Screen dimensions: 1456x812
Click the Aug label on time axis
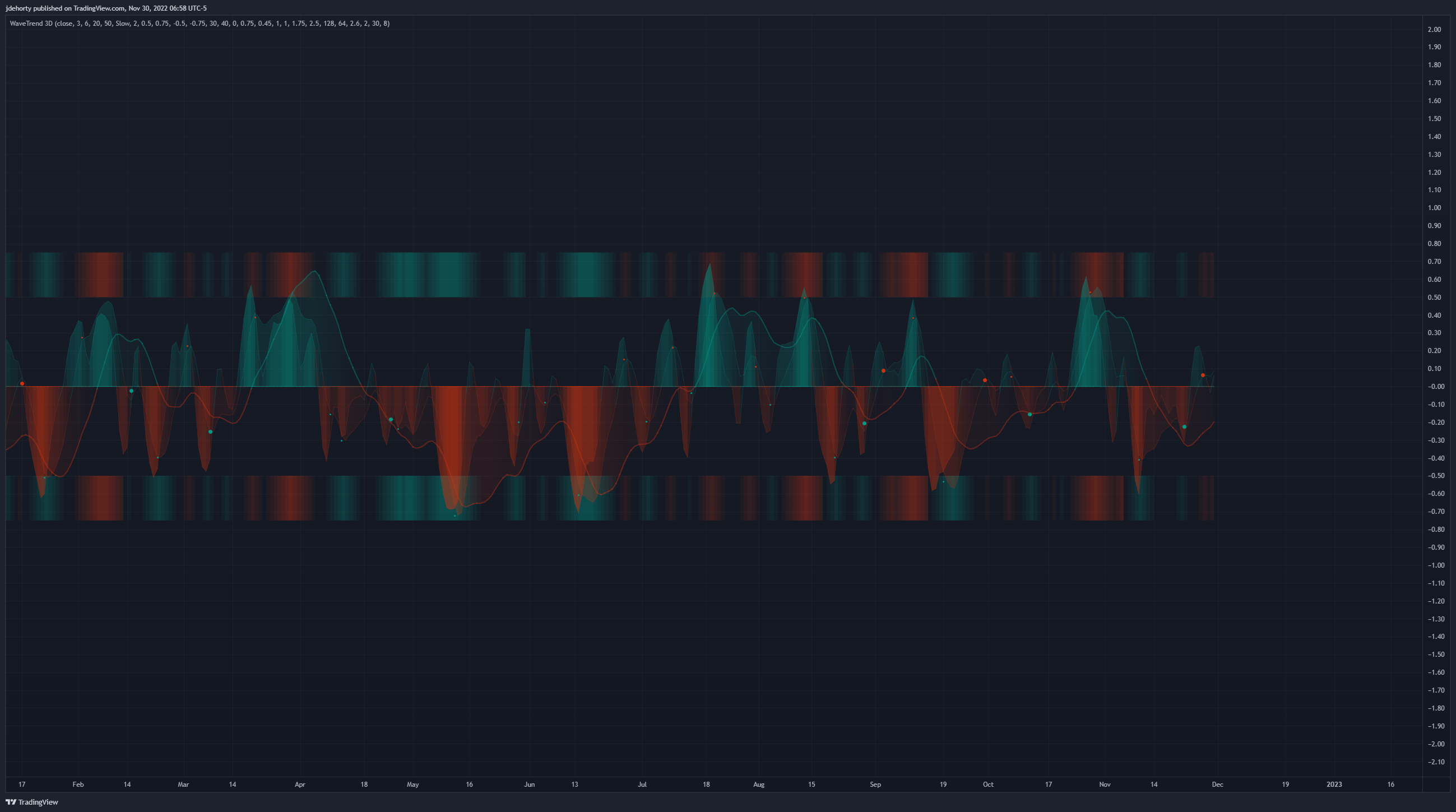coord(758,785)
